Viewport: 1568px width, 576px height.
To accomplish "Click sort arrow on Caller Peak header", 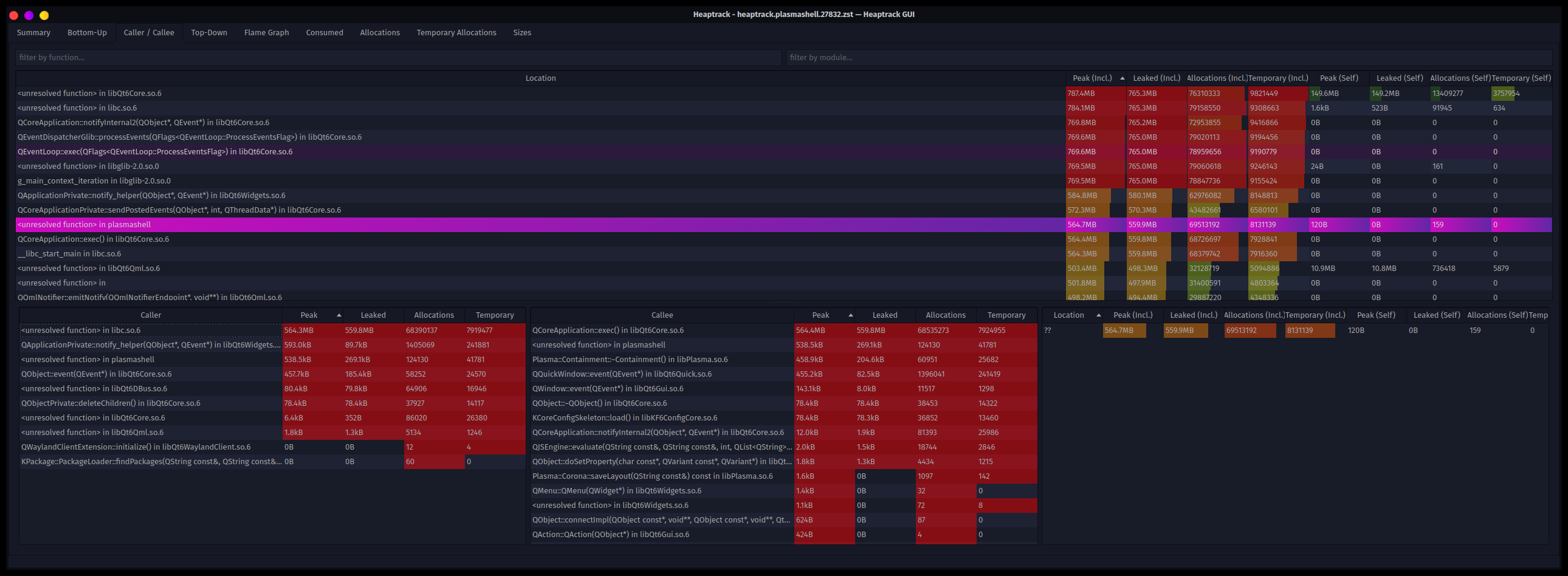I will (x=339, y=316).
